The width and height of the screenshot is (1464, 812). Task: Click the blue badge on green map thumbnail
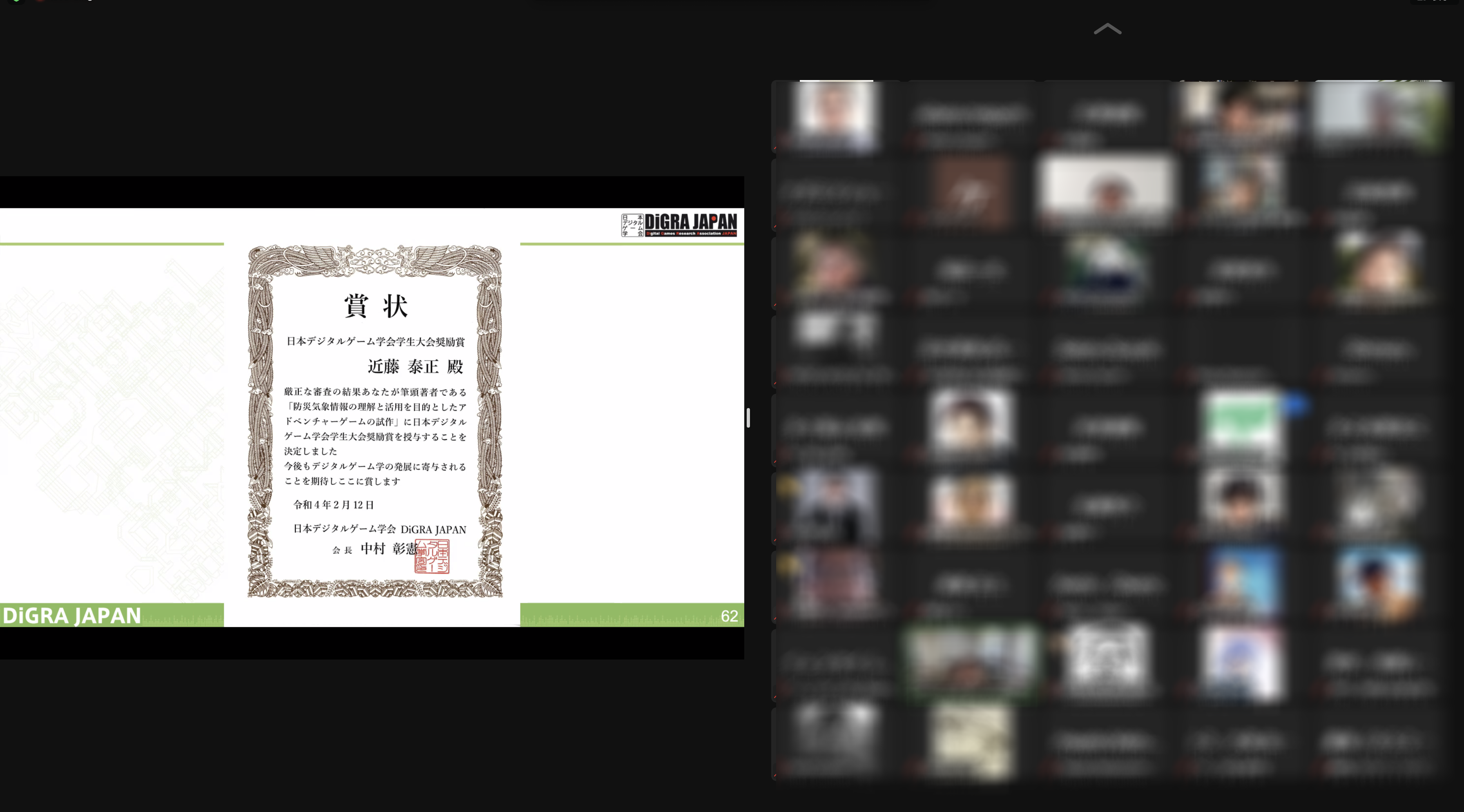[1294, 405]
